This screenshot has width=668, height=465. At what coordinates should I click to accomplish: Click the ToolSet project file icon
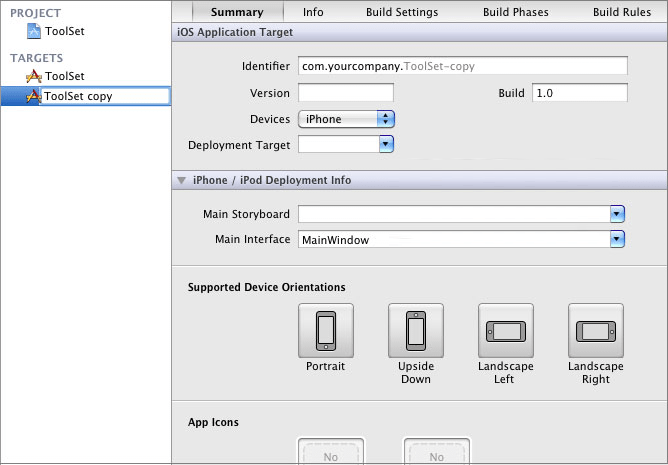(34, 31)
